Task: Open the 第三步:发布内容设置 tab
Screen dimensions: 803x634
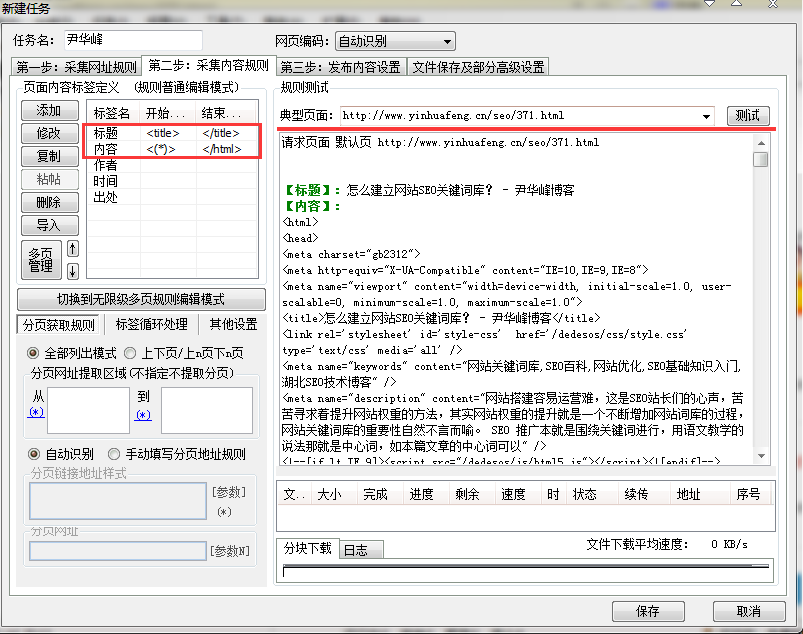Action: 340,67
